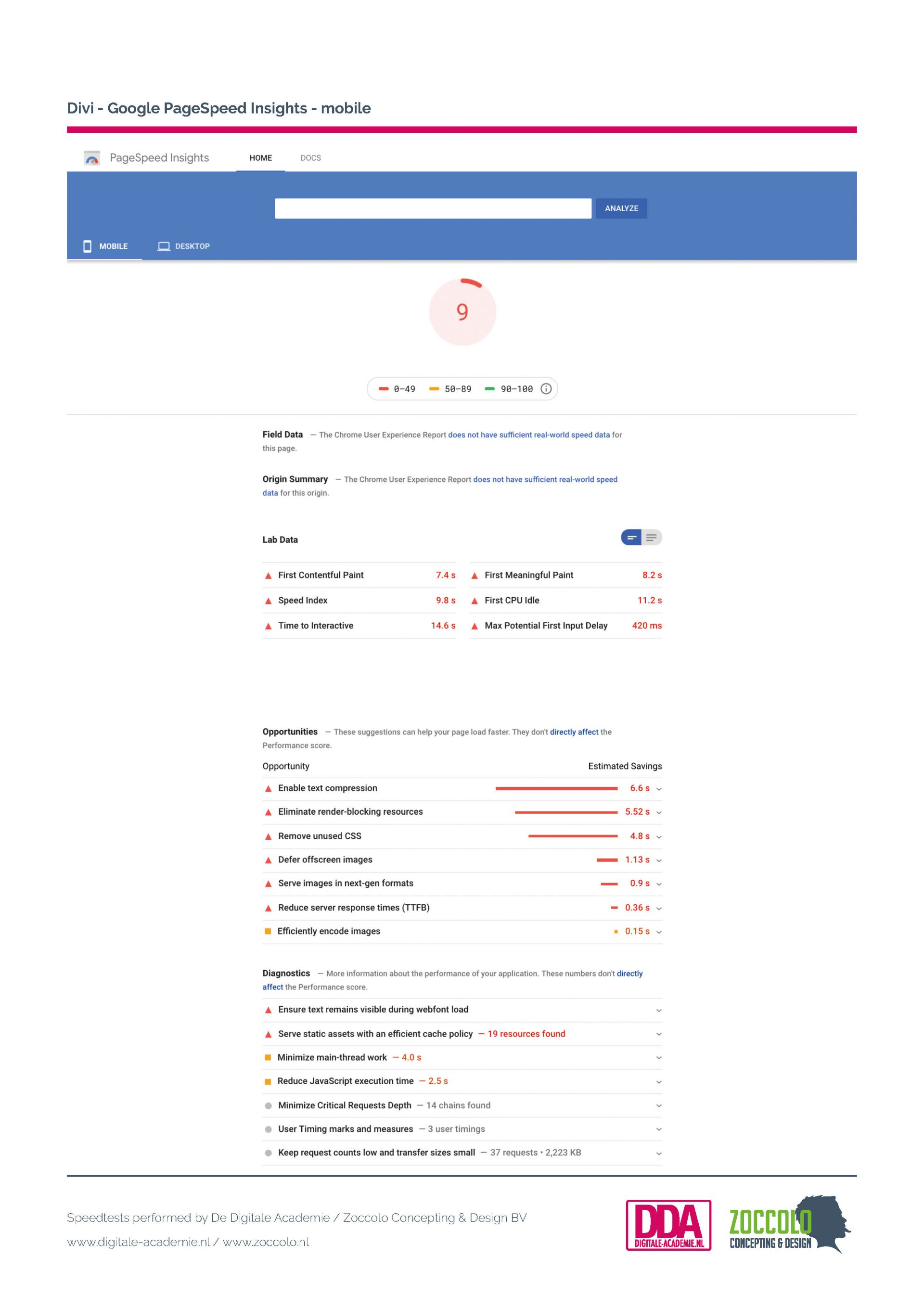Click the info icon beside score legend

click(x=546, y=388)
